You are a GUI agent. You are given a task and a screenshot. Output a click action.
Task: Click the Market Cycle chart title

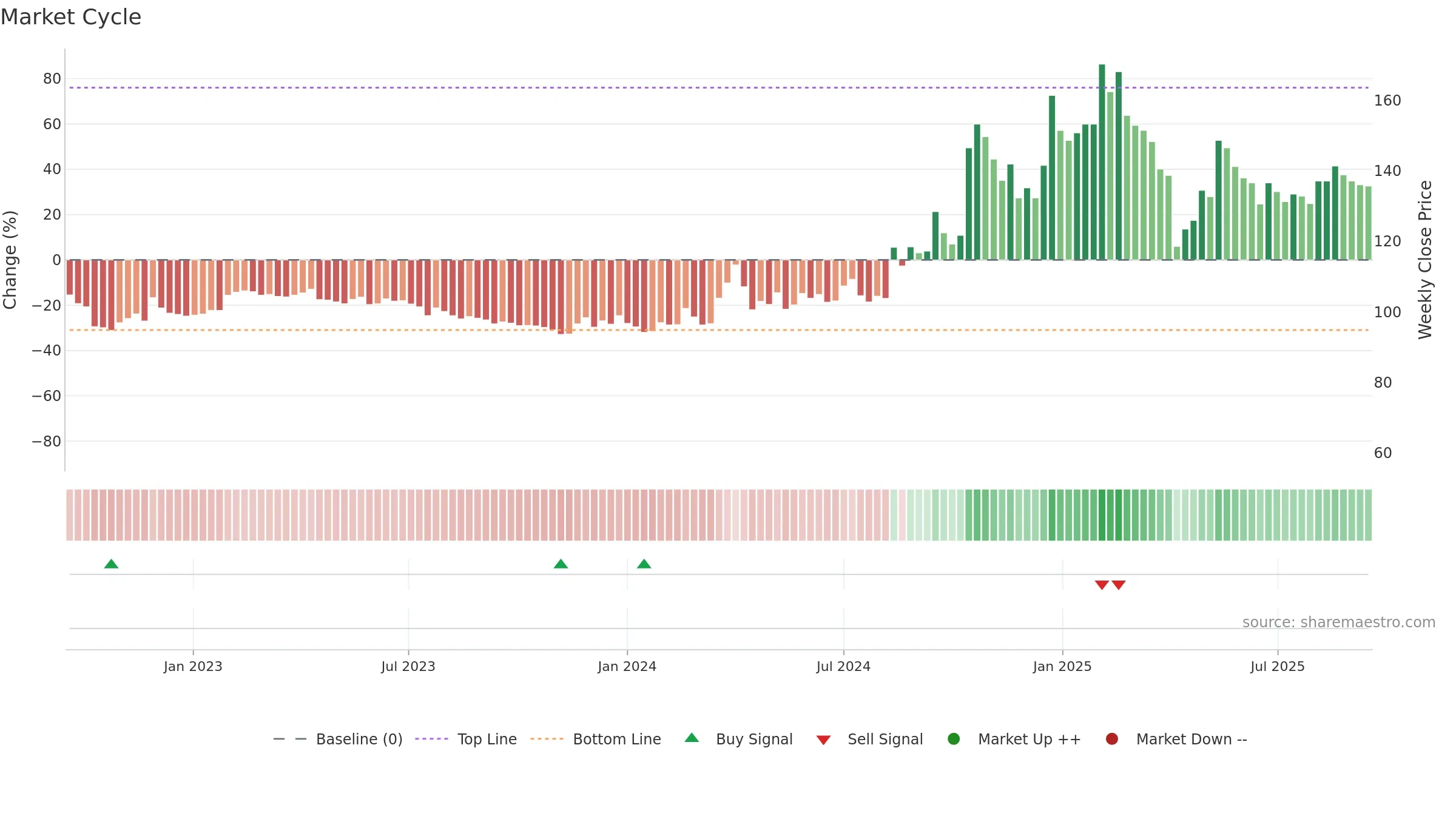pos(71,17)
